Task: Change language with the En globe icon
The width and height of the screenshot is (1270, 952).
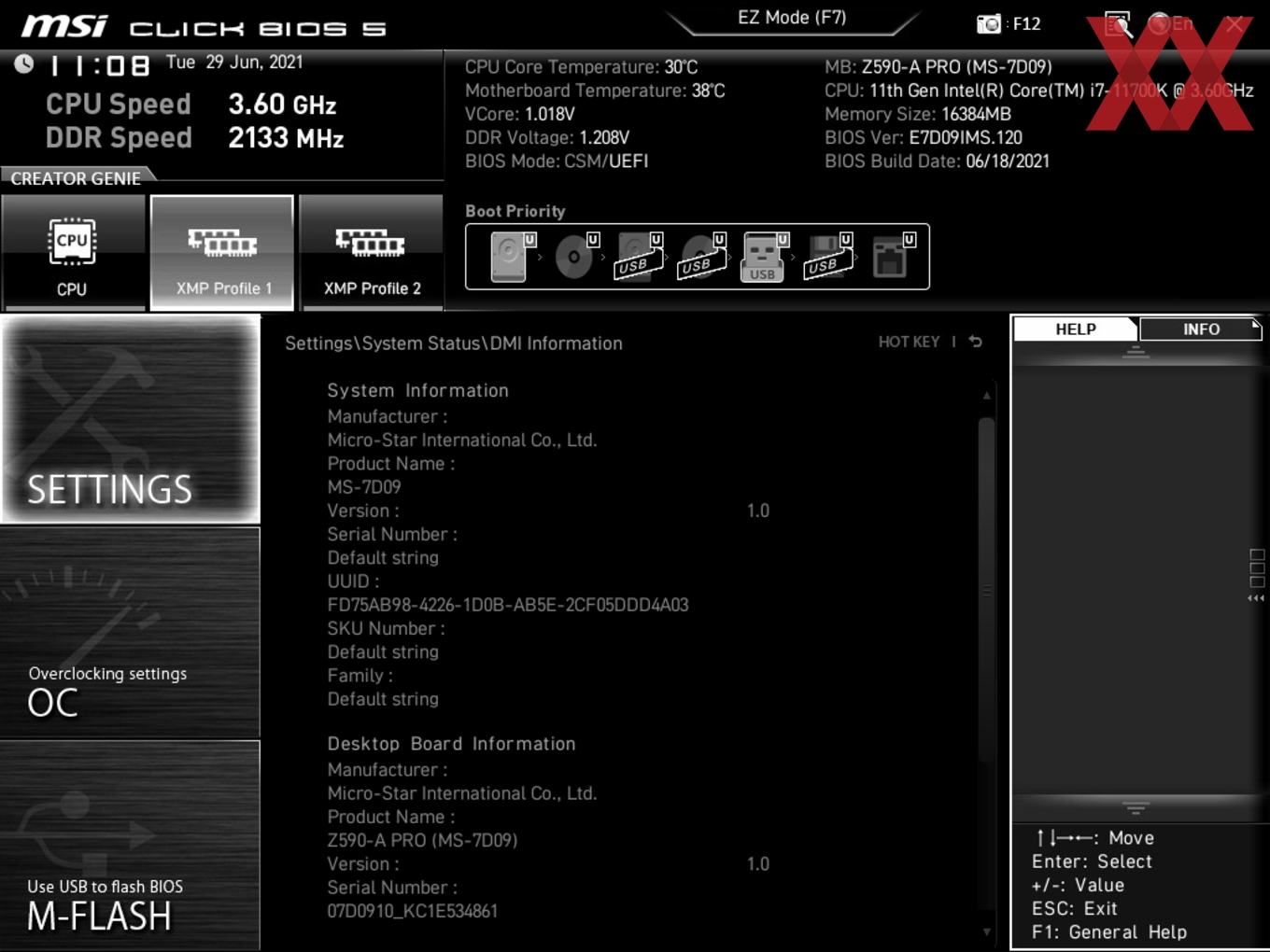Action: click(x=1171, y=23)
